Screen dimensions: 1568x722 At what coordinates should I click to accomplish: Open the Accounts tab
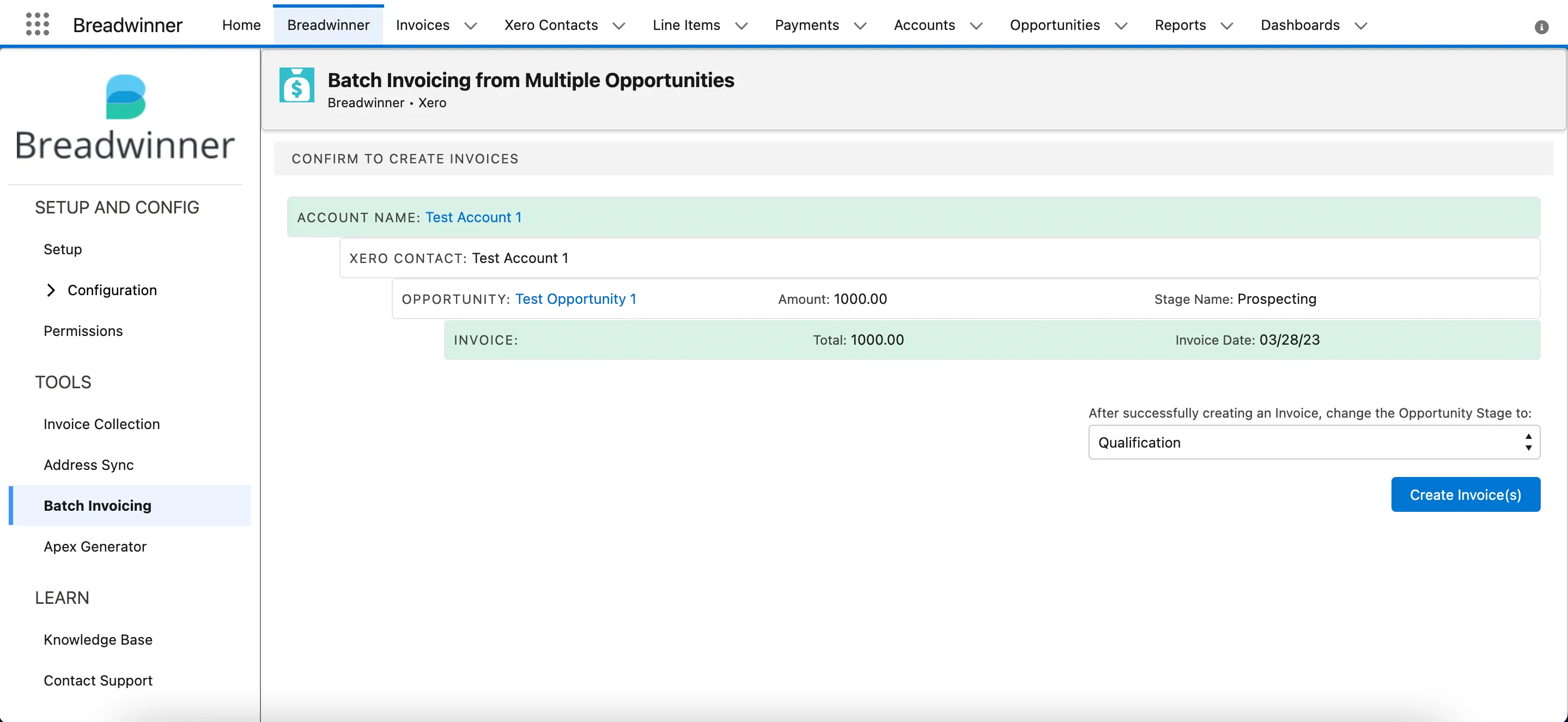924,25
